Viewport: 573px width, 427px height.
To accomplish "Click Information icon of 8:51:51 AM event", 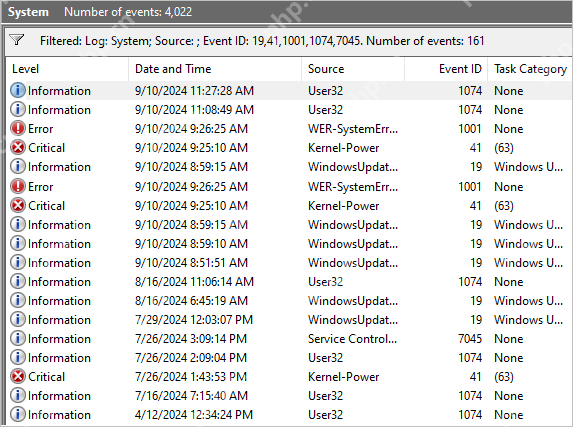I will tap(18, 262).
